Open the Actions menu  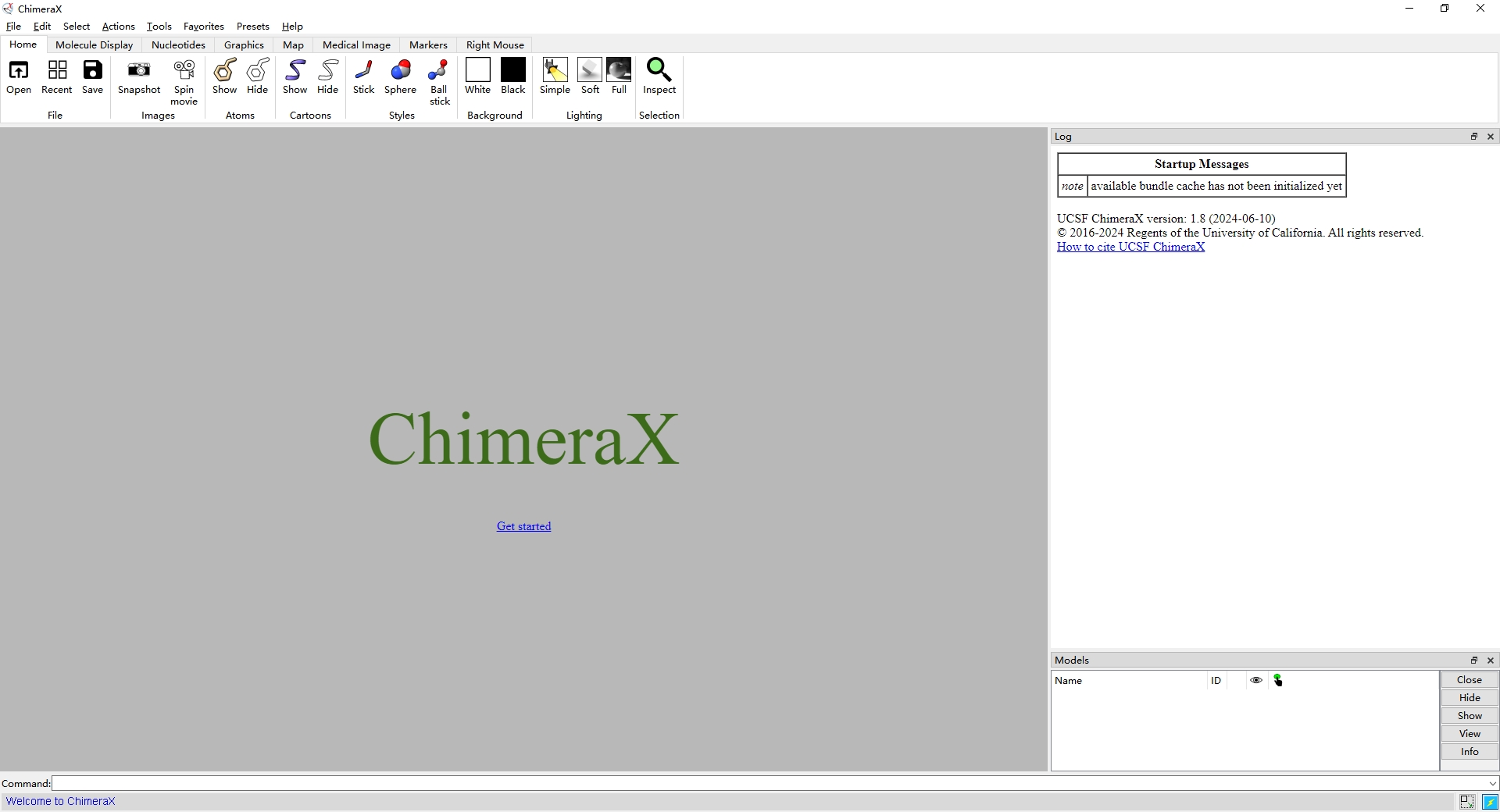click(x=119, y=26)
